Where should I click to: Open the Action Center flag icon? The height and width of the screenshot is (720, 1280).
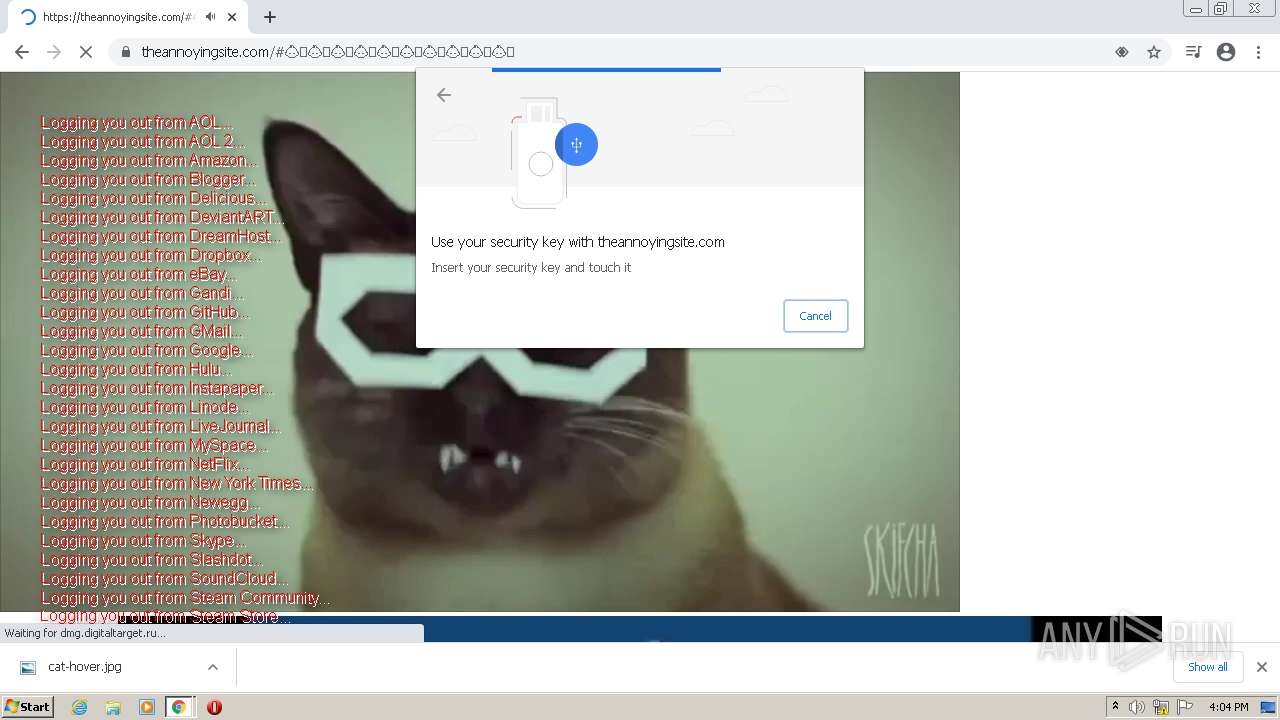pyautogui.click(x=1185, y=707)
